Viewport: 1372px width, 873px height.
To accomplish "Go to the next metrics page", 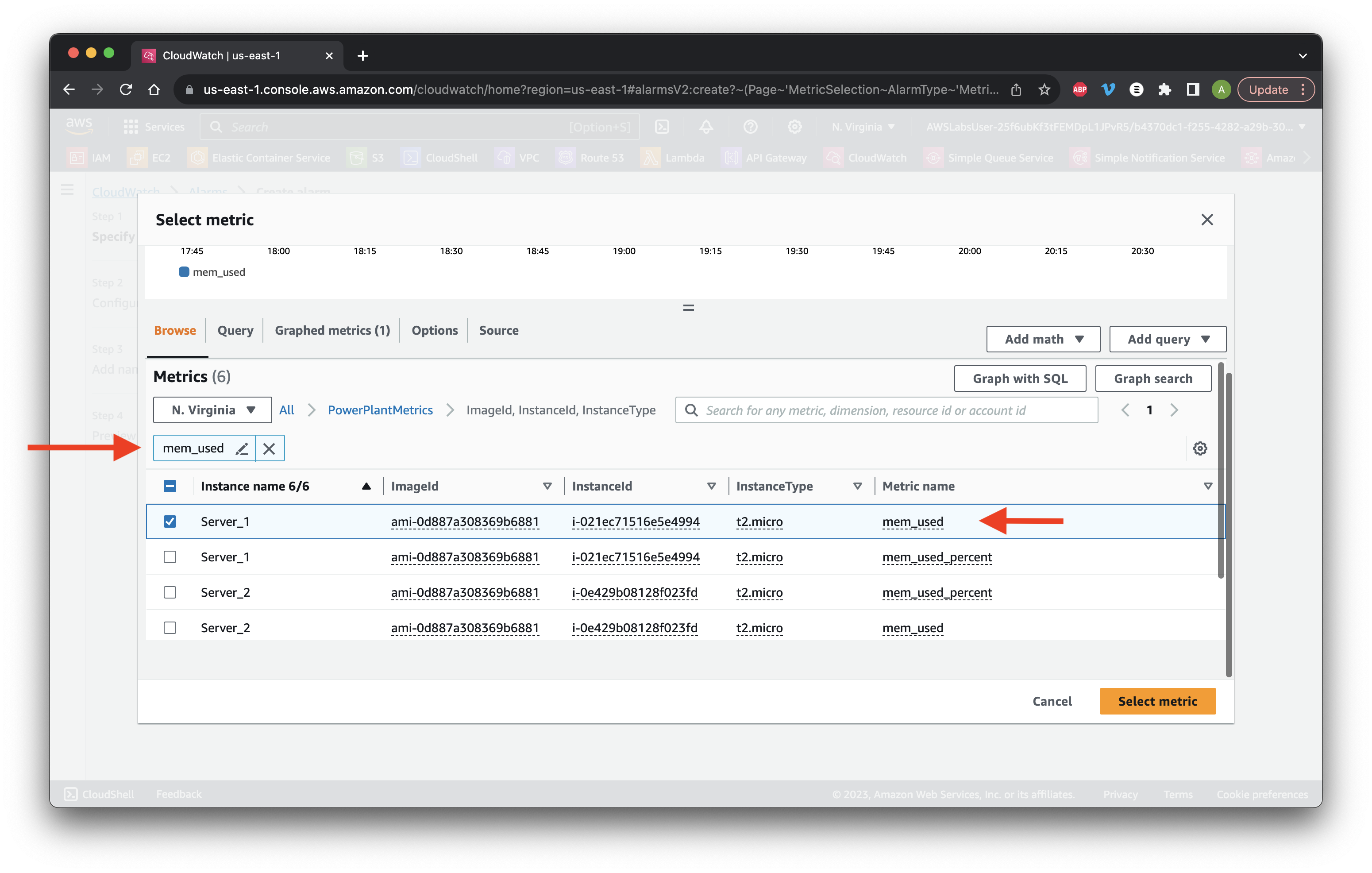I will click(1174, 410).
